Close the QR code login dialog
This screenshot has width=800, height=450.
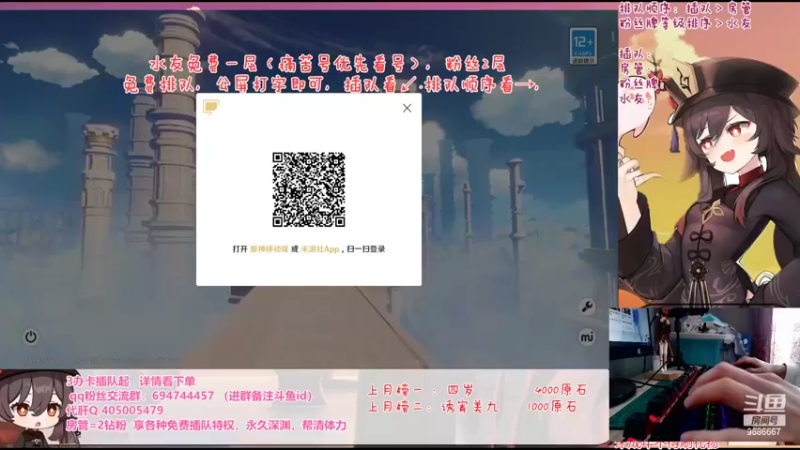[x=407, y=108]
